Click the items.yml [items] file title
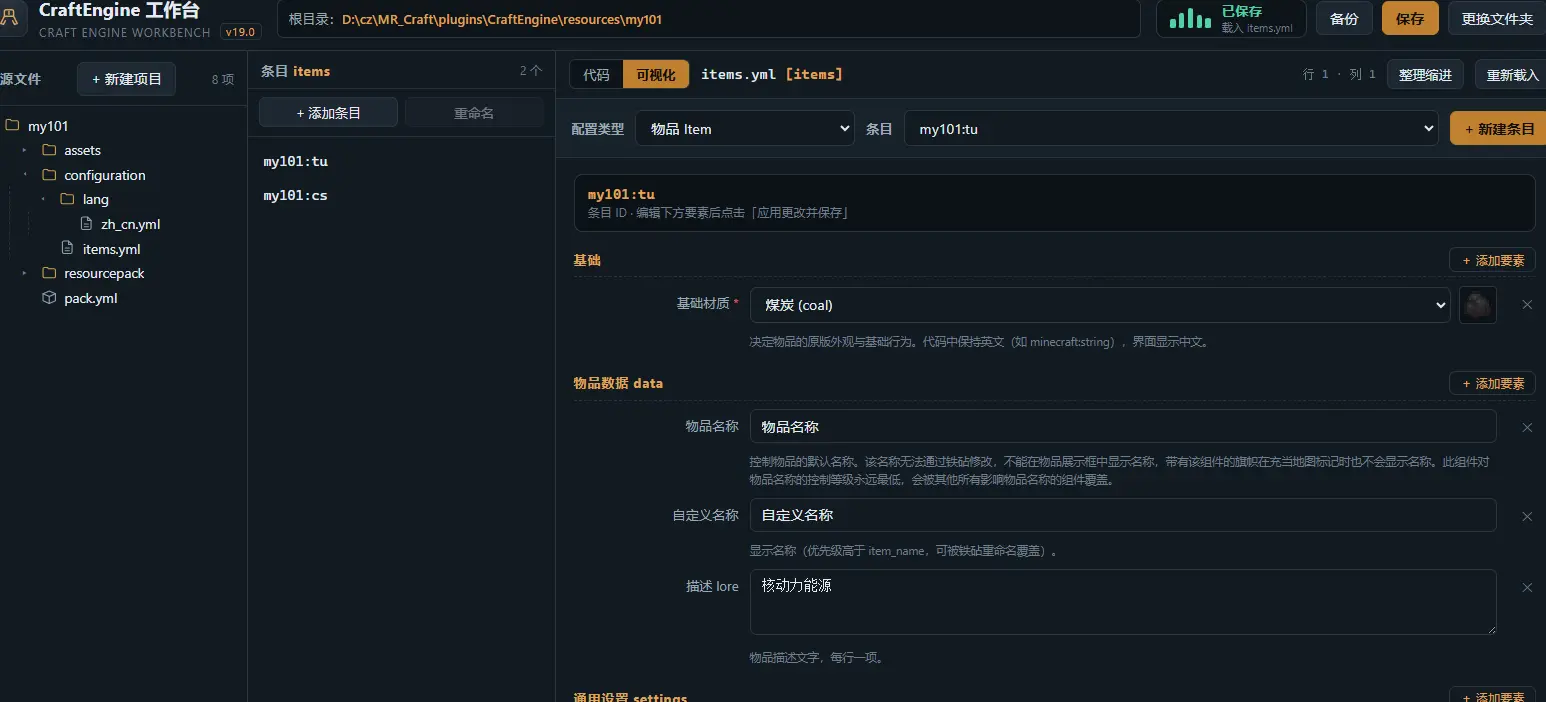This screenshot has height=702, width=1546. 772,74
